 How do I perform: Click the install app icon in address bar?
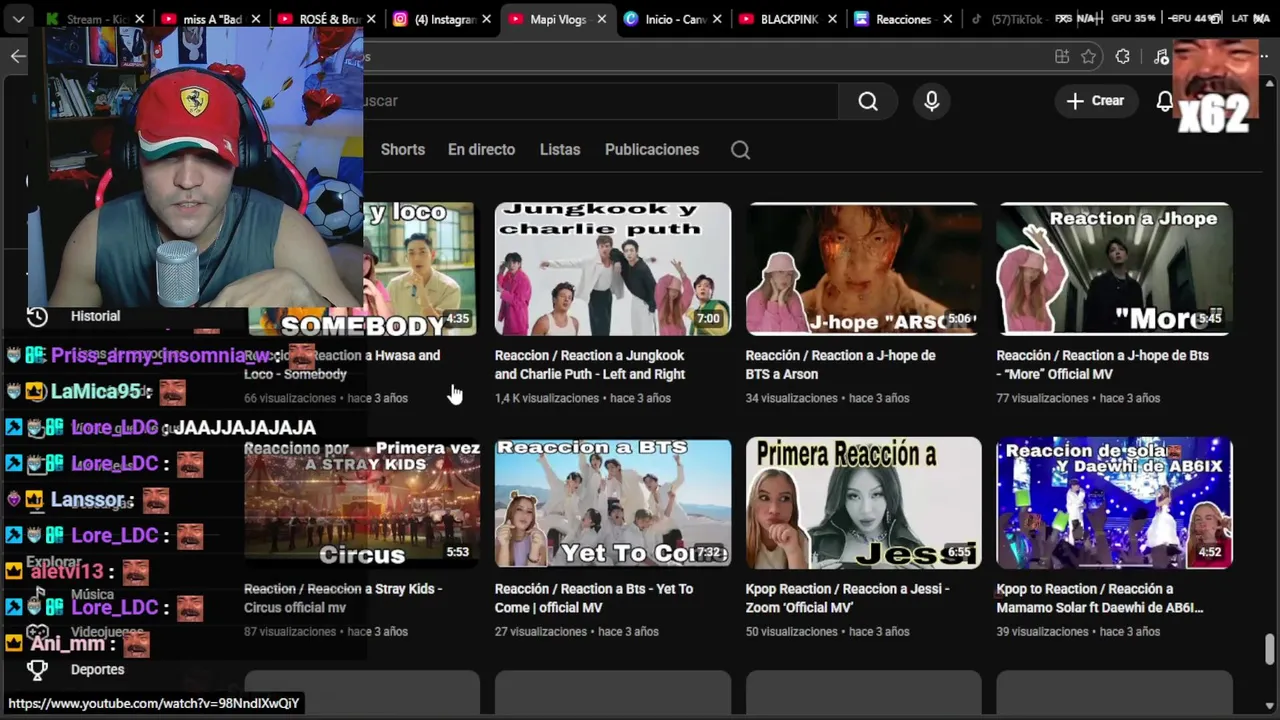1062,57
